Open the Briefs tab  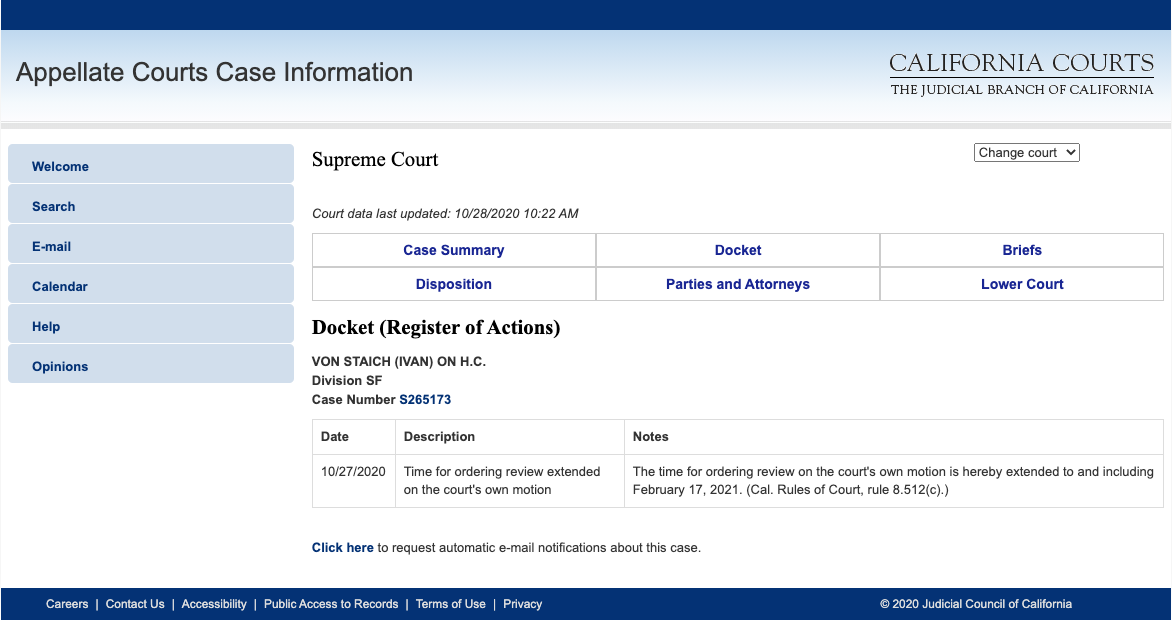(x=1022, y=250)
